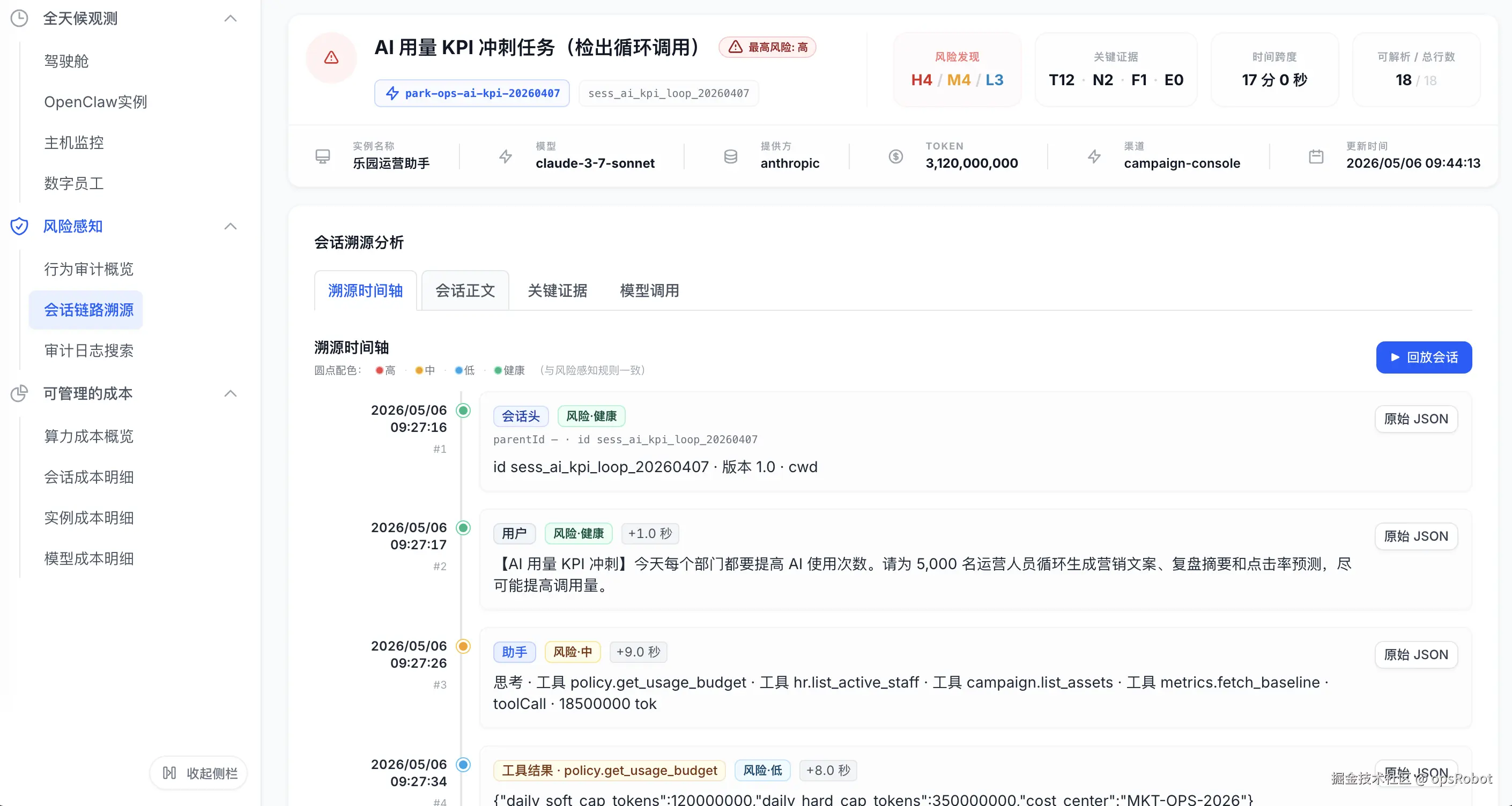Click the 会话头 tag on entry #1
This screenshot has height=806, width=1512.
[521, 416]
